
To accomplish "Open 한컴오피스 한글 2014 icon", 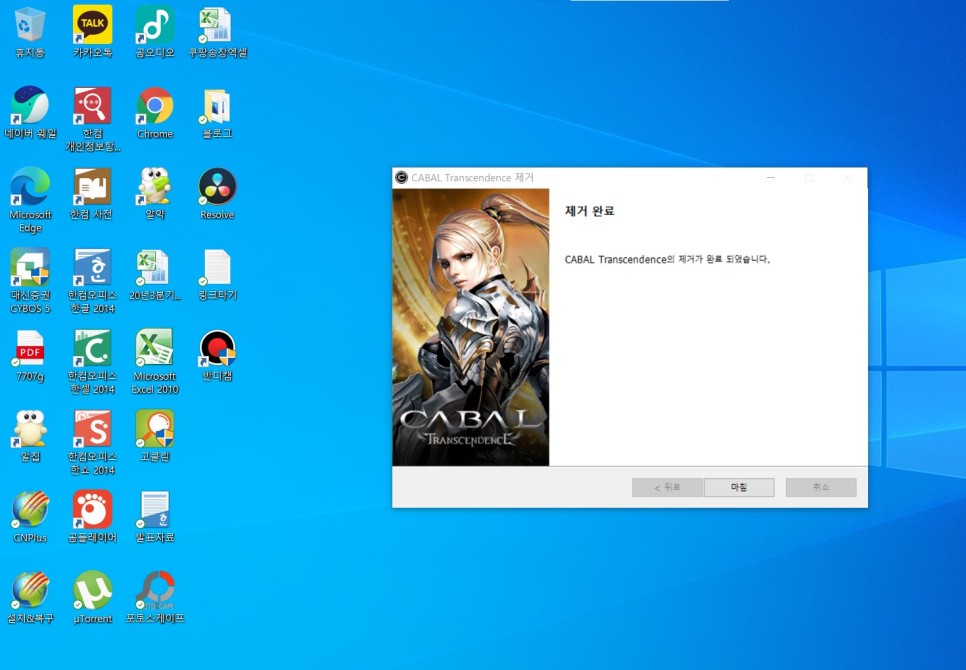I will click(92, 281).
